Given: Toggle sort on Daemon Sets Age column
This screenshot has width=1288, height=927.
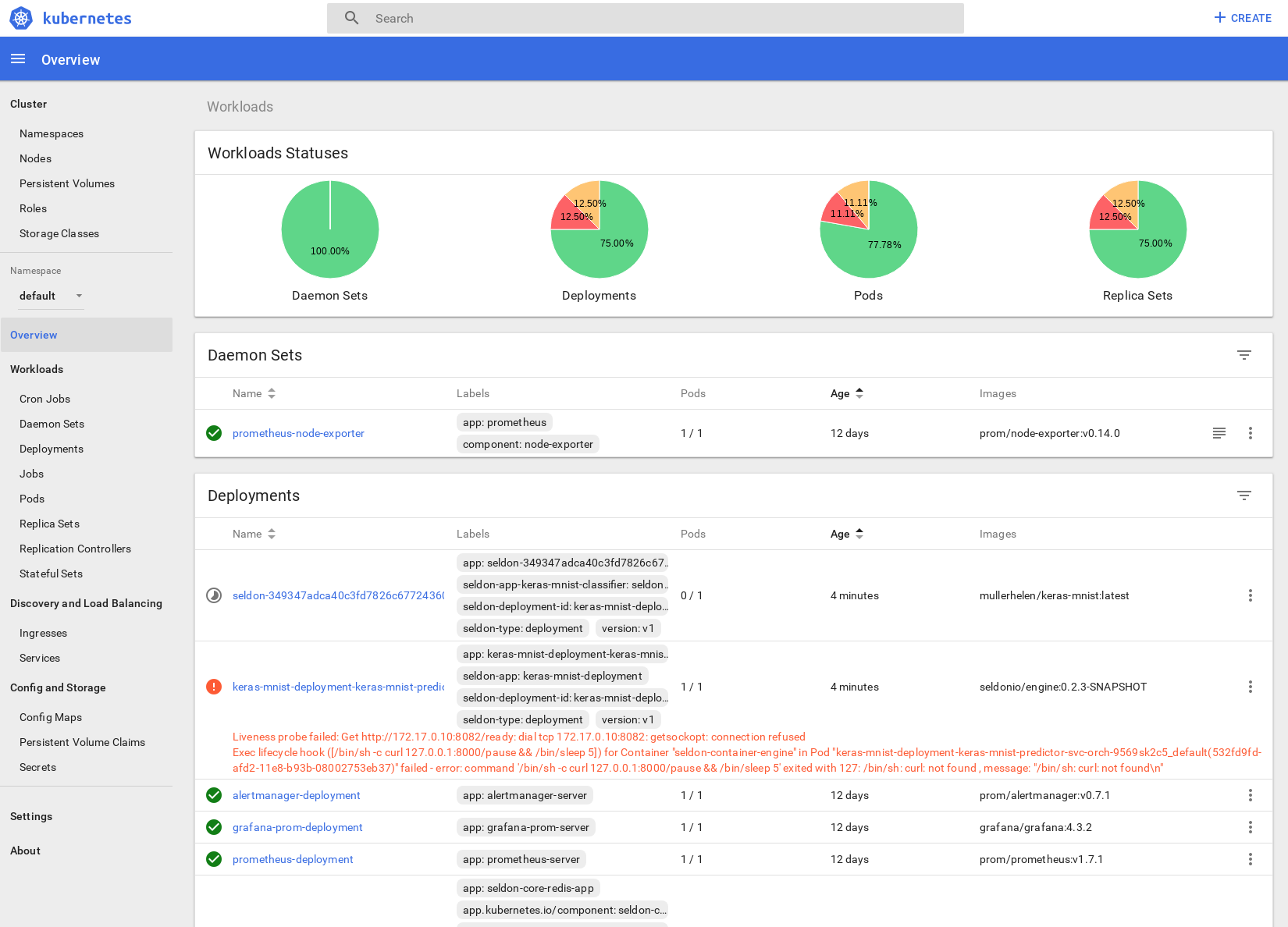Looking at the screenshot, I should click(859, 393).
